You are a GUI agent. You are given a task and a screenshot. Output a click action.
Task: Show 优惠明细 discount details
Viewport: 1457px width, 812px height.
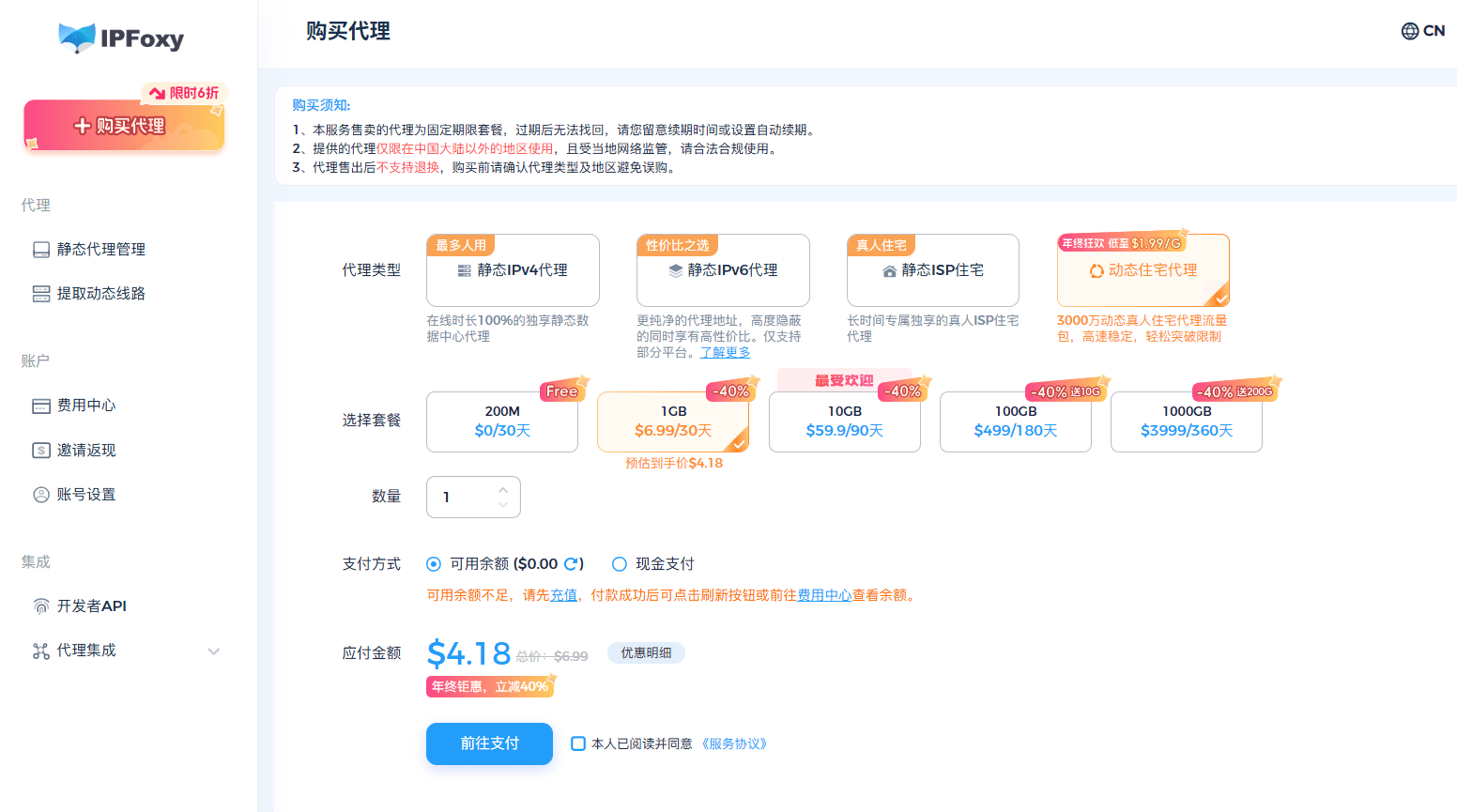(646, 652)
